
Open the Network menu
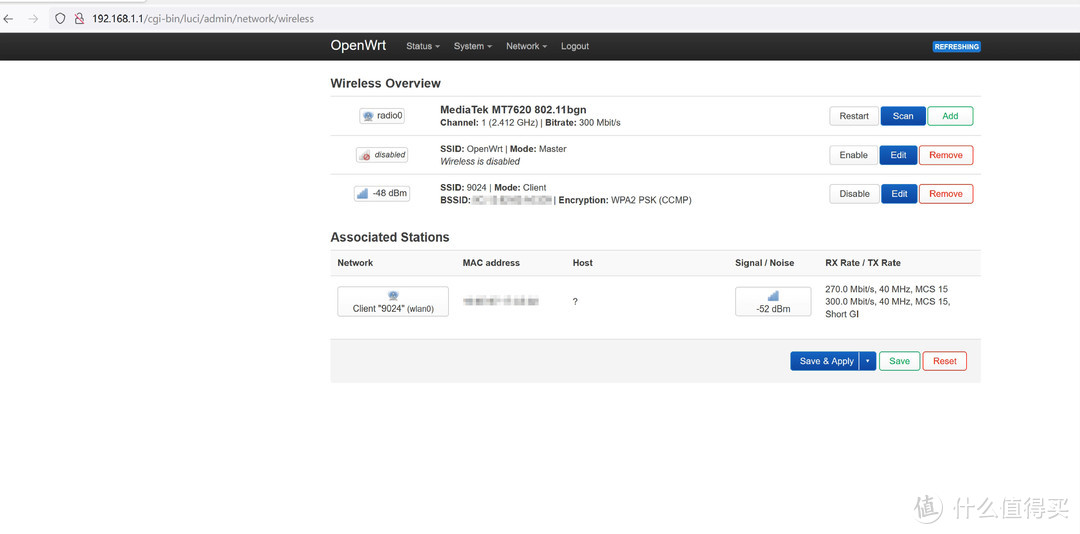point(526,46)
